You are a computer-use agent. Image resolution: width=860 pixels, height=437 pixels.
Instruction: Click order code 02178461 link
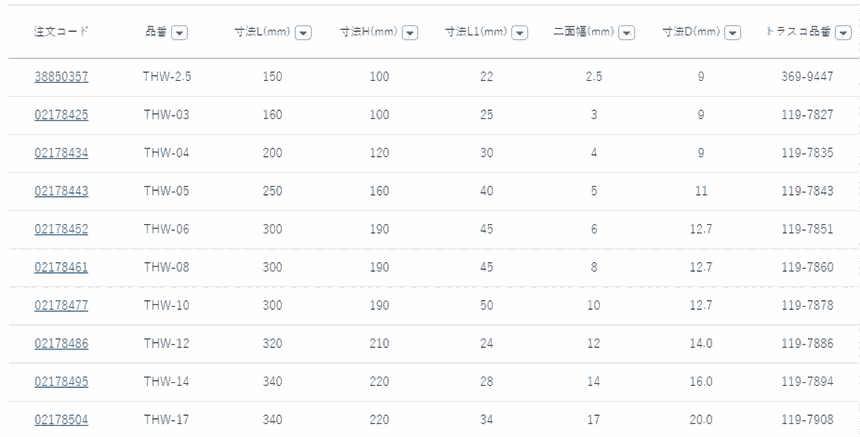tap(61, 268)
